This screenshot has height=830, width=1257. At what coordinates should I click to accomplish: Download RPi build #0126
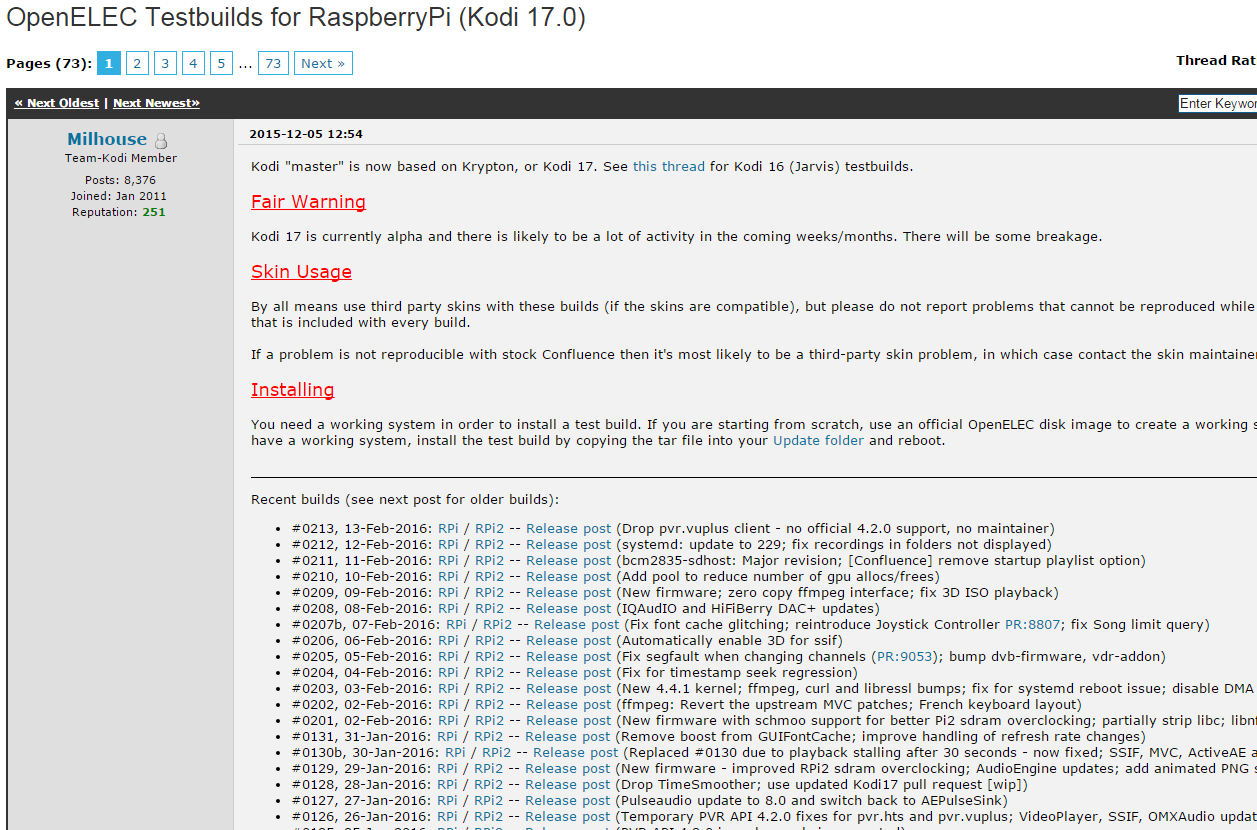[x=448, y=816]
